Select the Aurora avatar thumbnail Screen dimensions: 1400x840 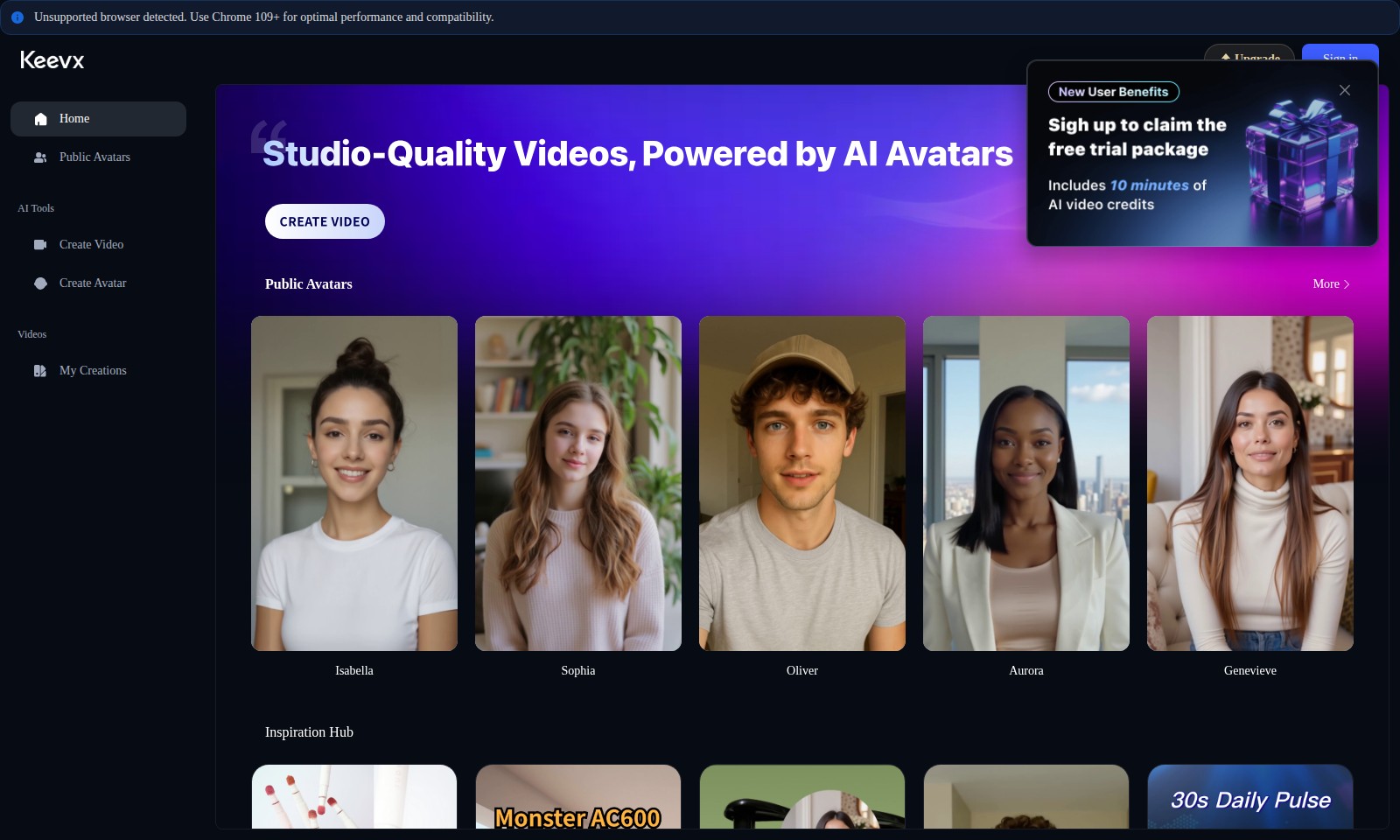[x=1026, y=483]
